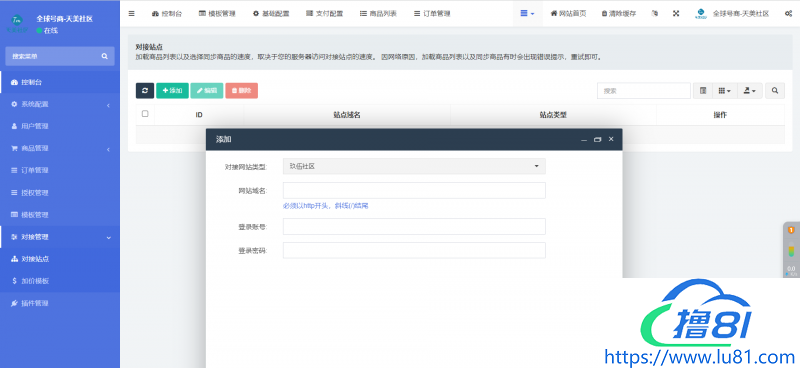Click the user icon beside 用户管理
Image resolution: width=800 pixels, height=368 pixels.
point(14,126)
